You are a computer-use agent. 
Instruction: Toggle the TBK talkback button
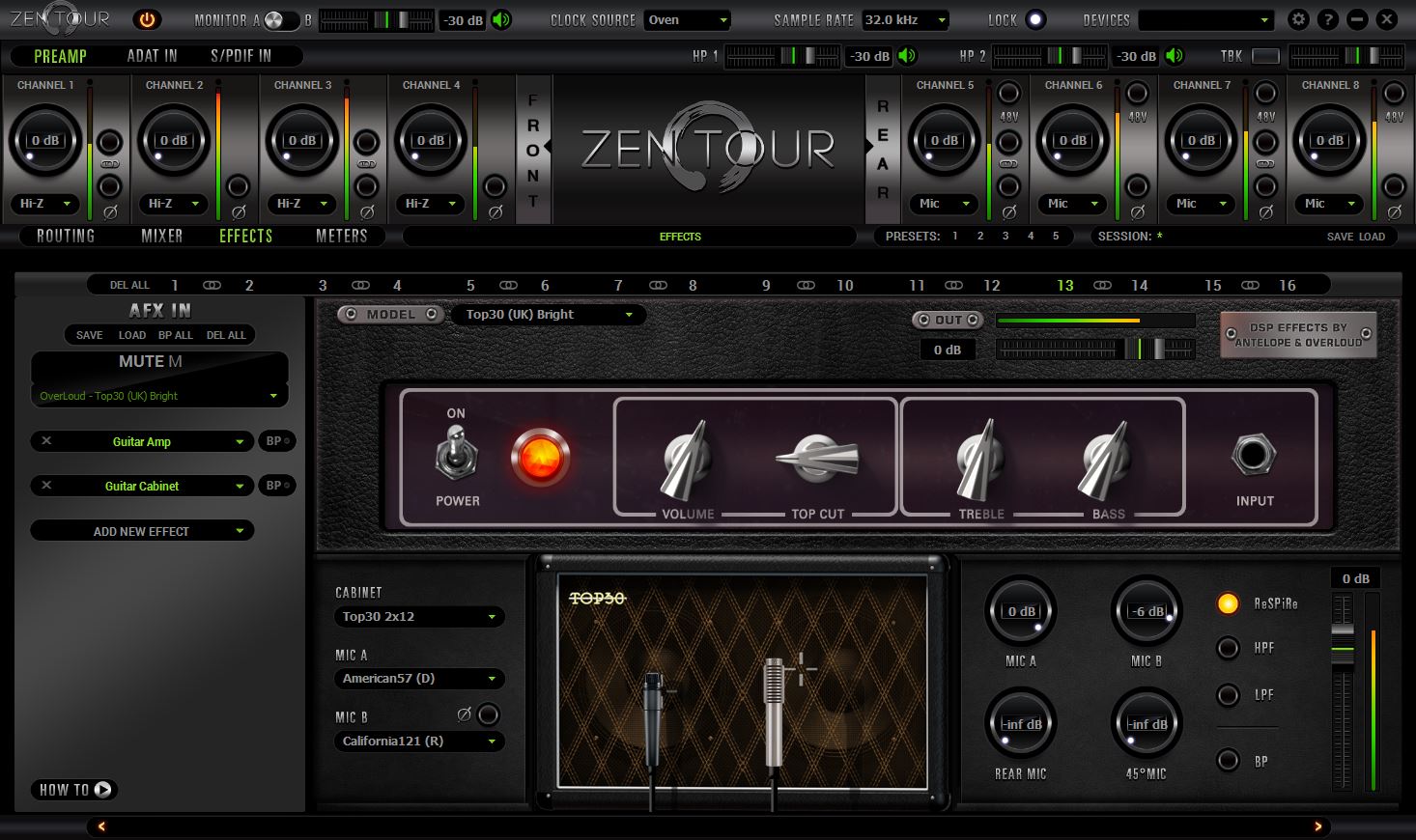[x=1265, y=56]
